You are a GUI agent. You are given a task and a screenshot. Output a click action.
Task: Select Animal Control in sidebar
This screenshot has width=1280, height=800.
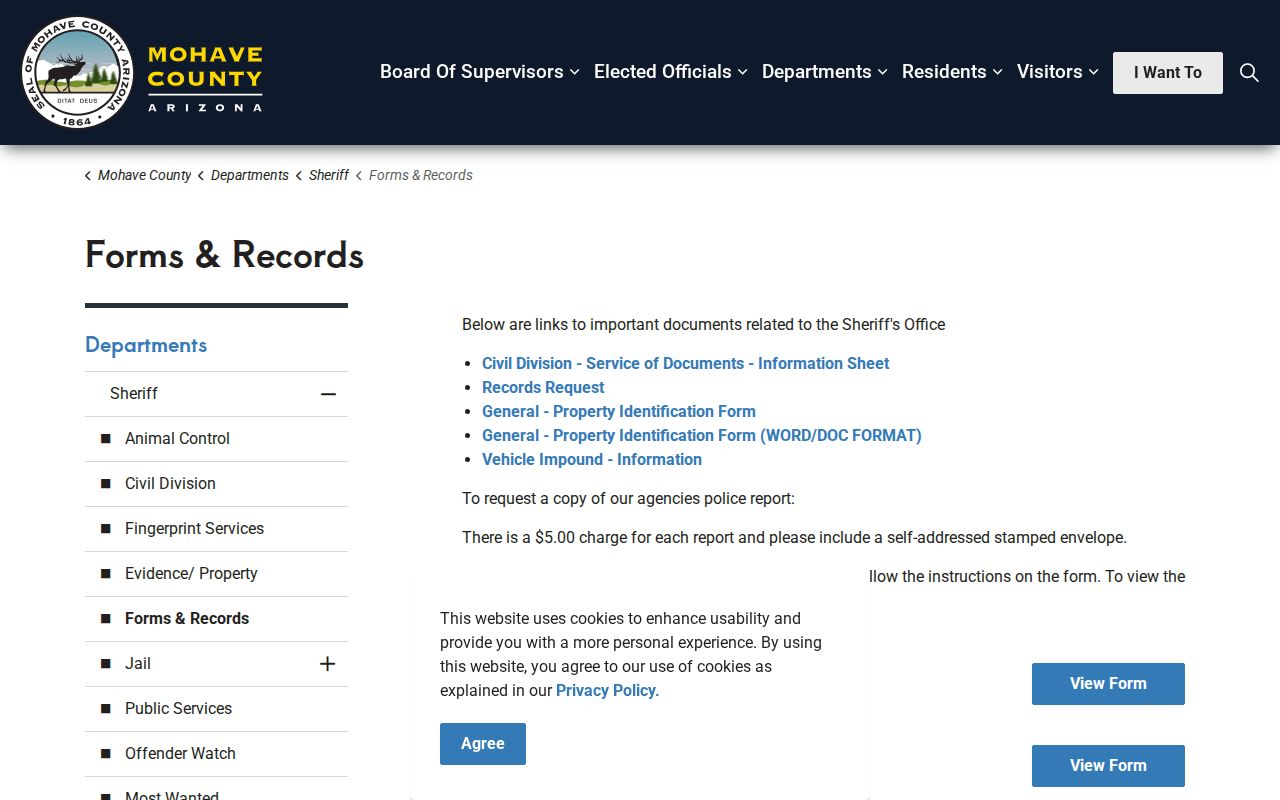point(177,439)
